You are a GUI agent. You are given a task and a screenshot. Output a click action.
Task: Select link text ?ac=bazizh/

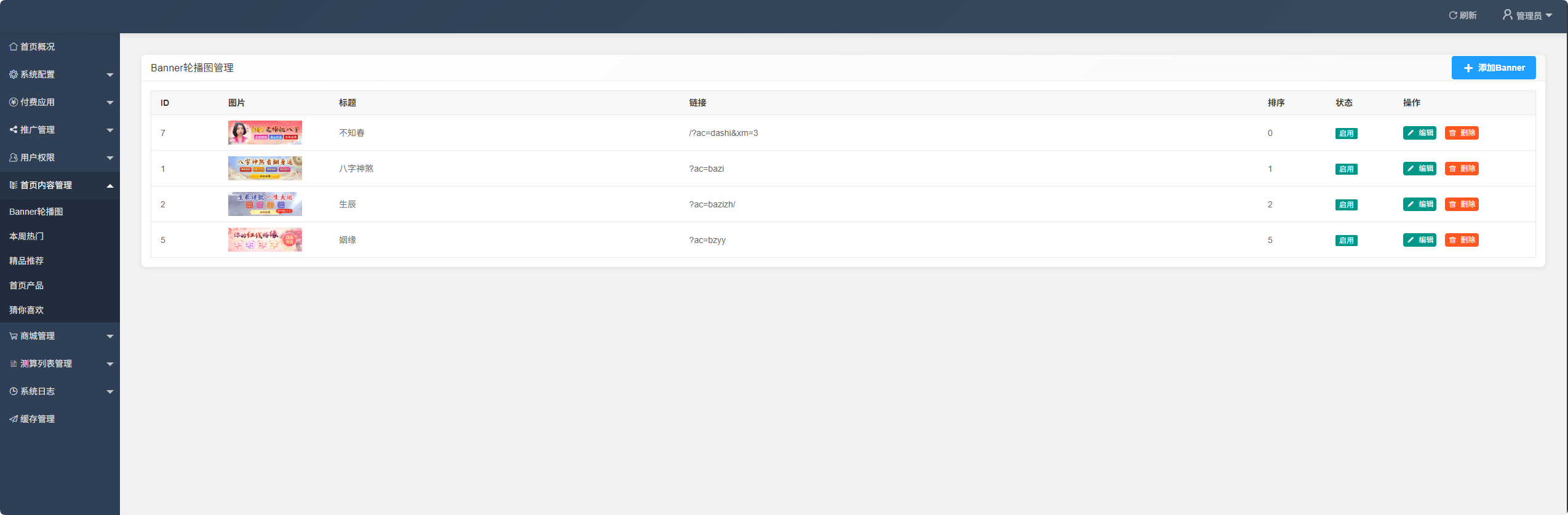pos(712,204)
